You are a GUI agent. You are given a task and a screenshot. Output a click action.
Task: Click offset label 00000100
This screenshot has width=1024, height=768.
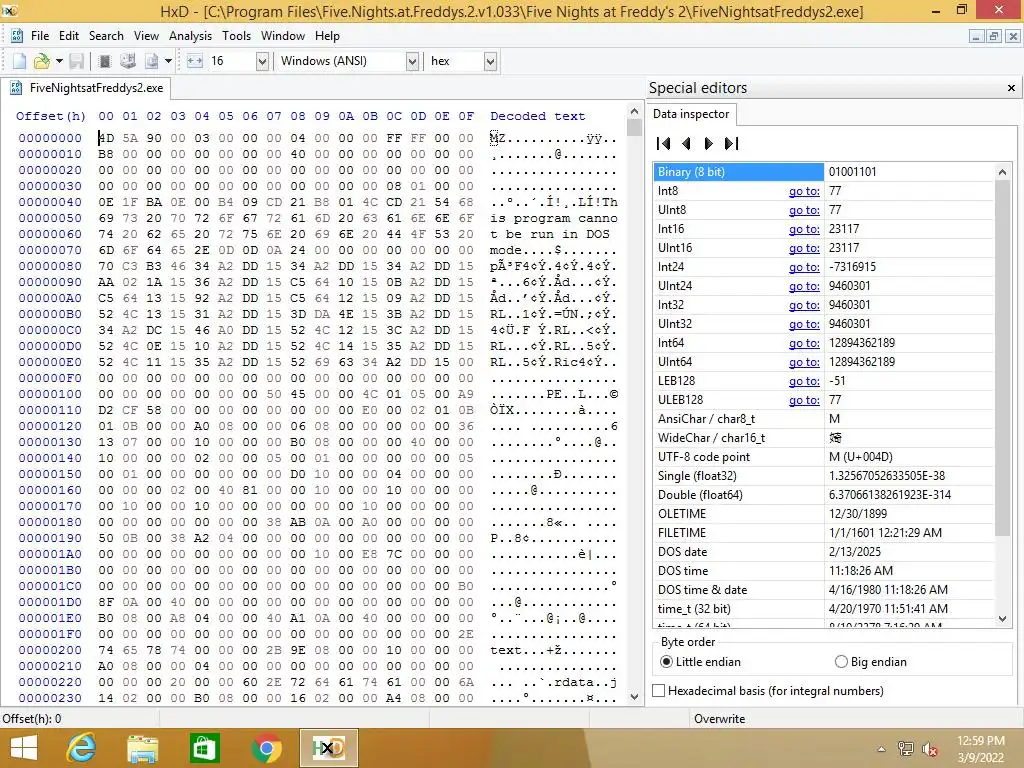(x=50, y=394)
